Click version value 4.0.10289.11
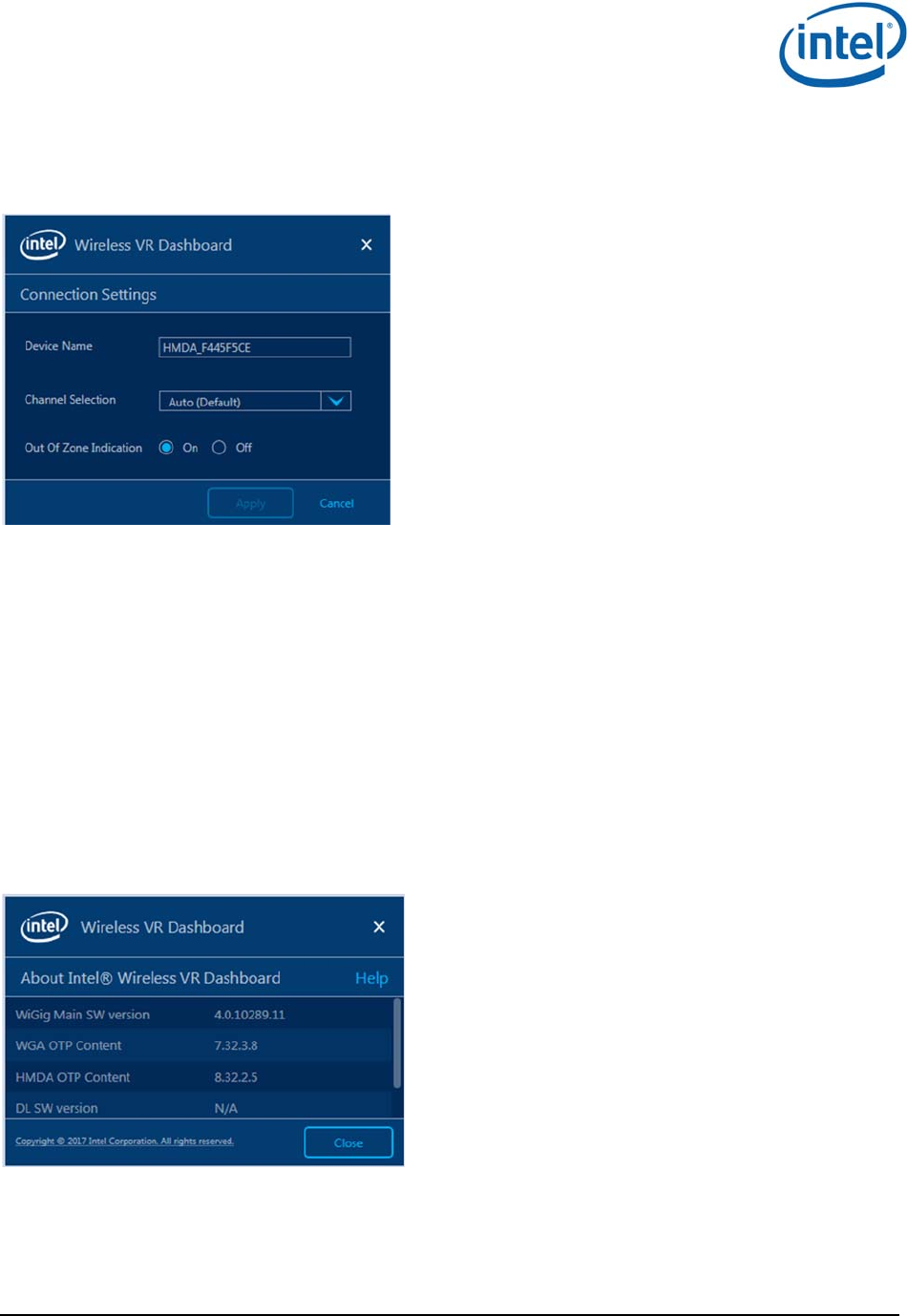This screenshot has height=1316, width=907. click(x=249, y=1014)
